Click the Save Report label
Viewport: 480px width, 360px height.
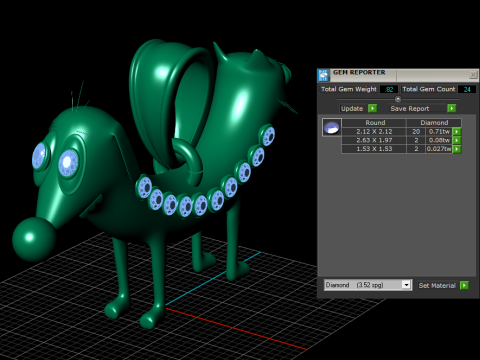tap(410, 109)
